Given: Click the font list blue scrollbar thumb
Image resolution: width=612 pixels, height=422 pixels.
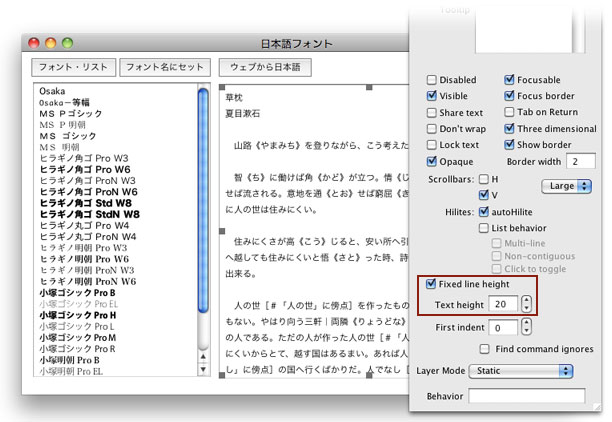Looking at the screenshot, I should 203,201.
